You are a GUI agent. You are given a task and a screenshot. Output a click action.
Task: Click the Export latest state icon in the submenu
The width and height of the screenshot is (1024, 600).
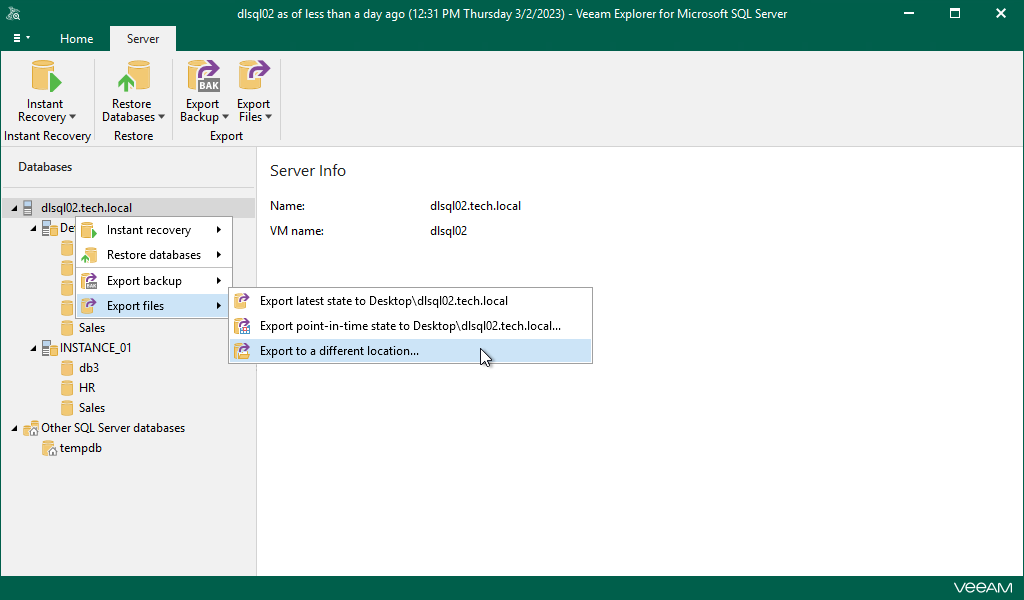(x=242, y=300)
